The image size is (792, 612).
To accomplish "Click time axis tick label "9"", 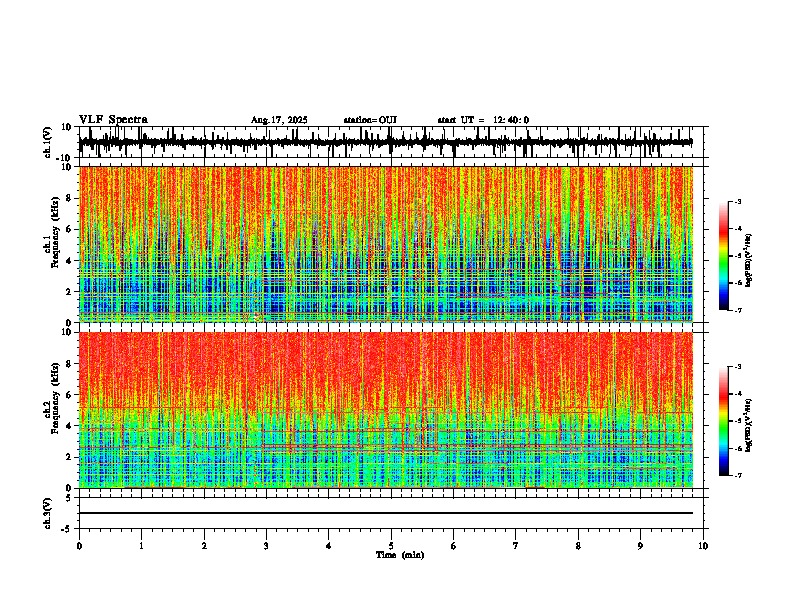I will 640,546.
